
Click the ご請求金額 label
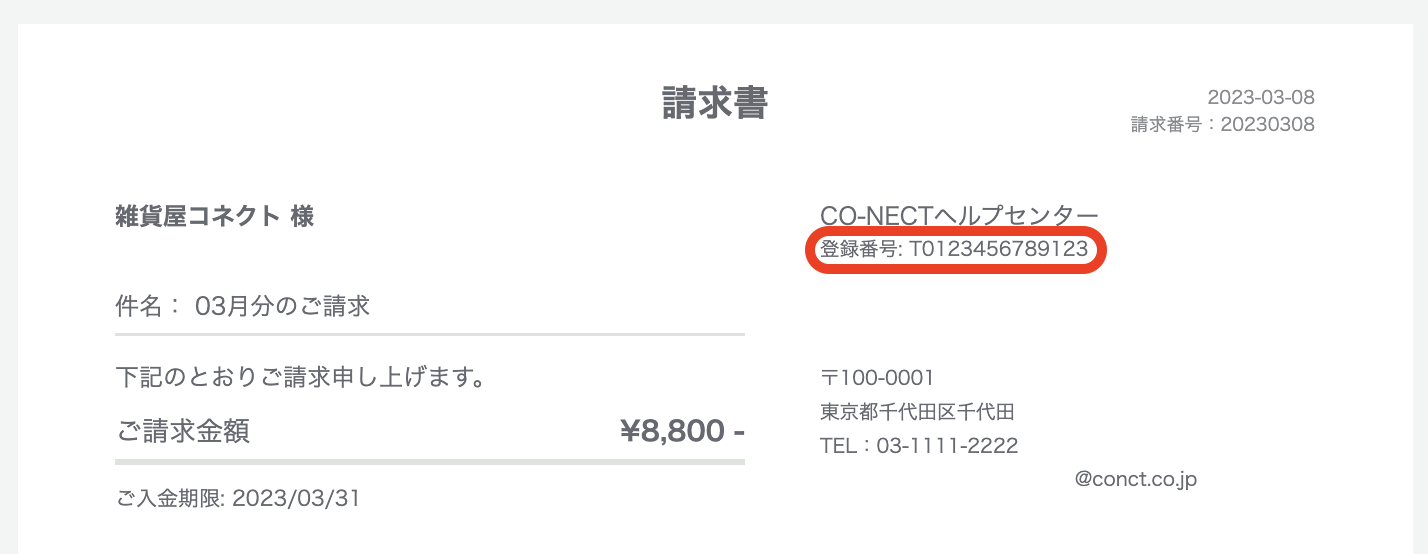[183, 431]
